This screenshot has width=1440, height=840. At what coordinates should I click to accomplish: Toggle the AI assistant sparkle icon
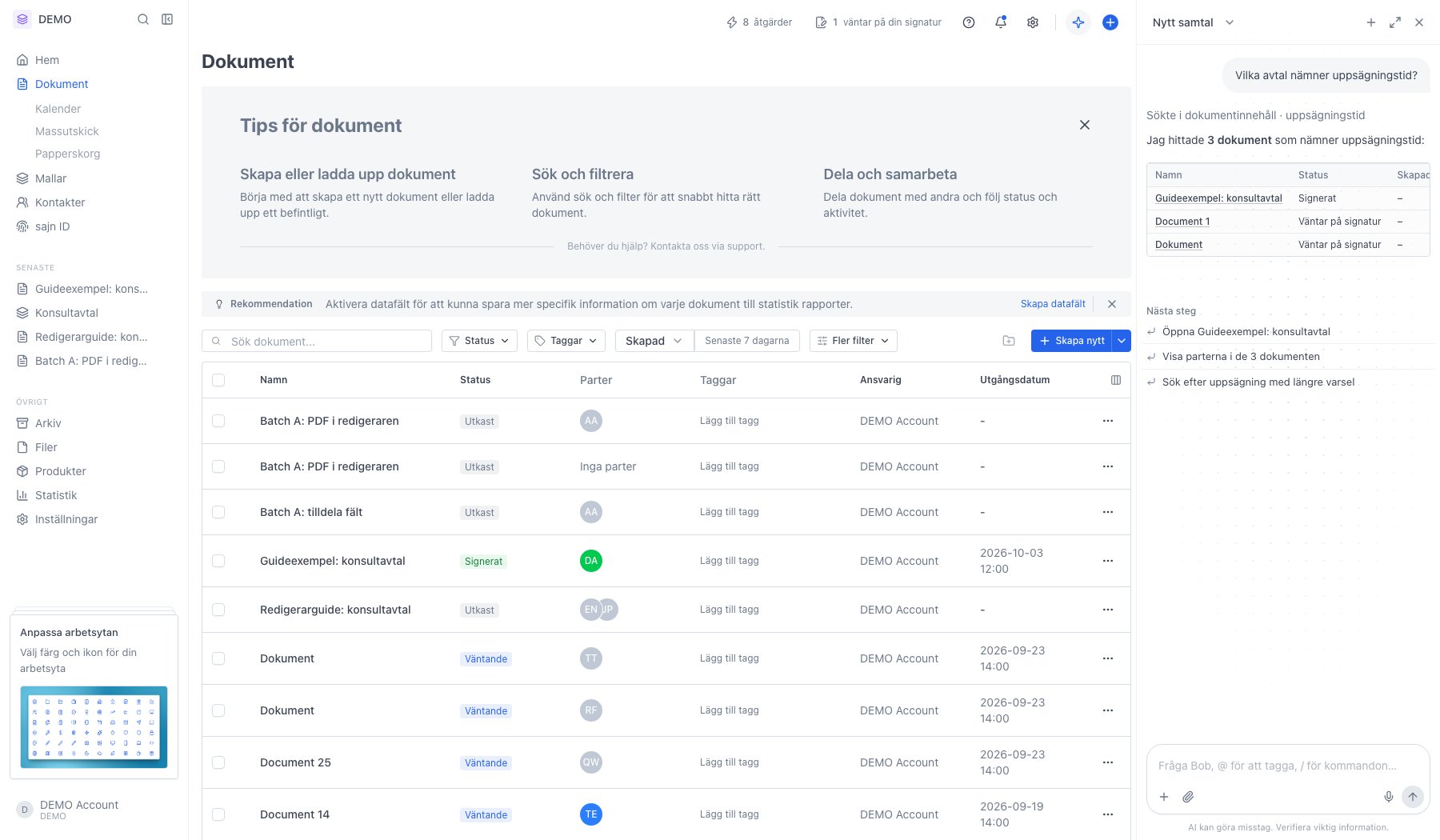(1078, 22)
